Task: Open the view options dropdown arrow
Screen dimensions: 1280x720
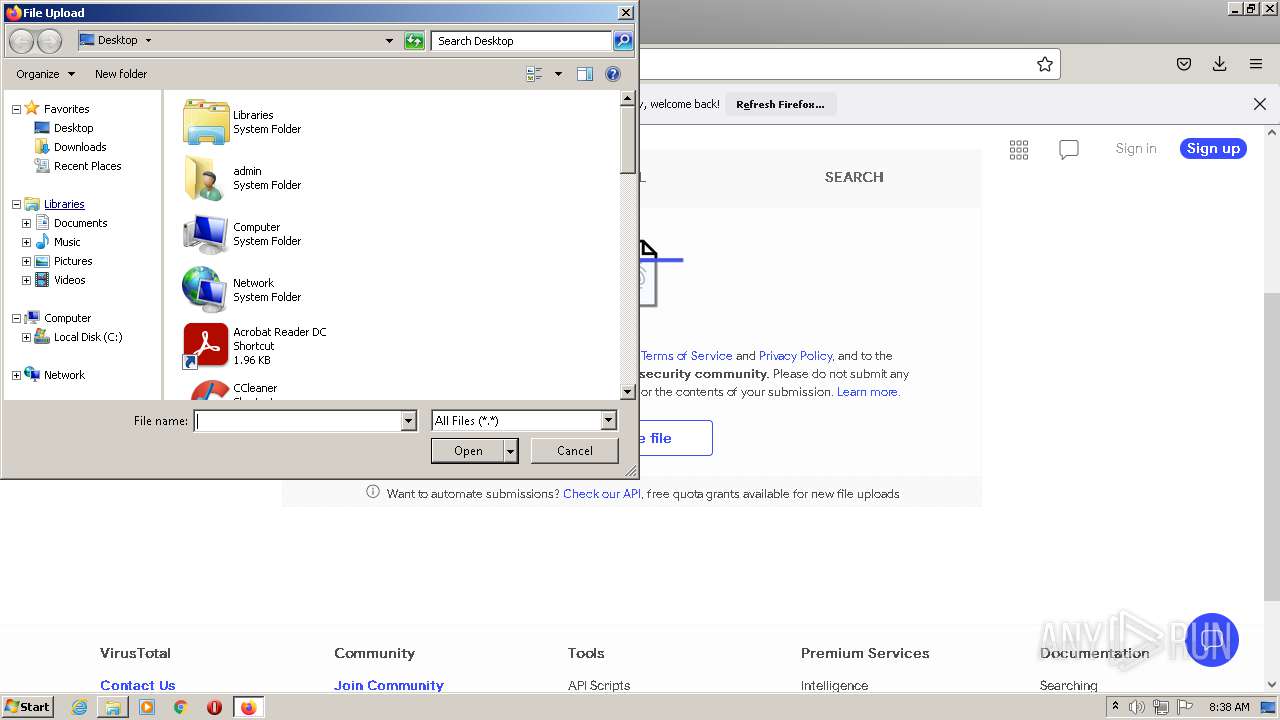Action: click(x=558, y=74)
